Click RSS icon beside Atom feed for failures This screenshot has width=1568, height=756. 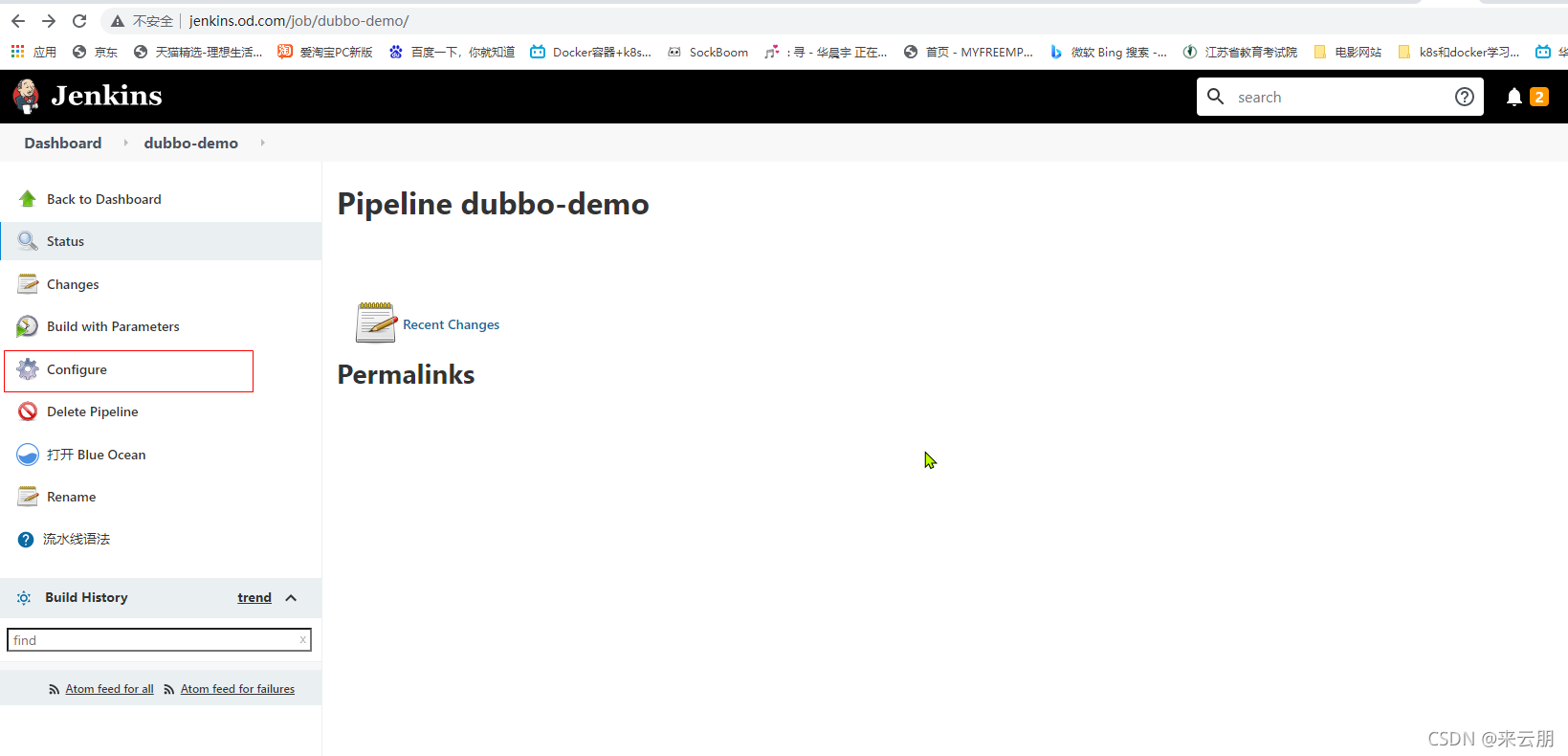point(169,689)
